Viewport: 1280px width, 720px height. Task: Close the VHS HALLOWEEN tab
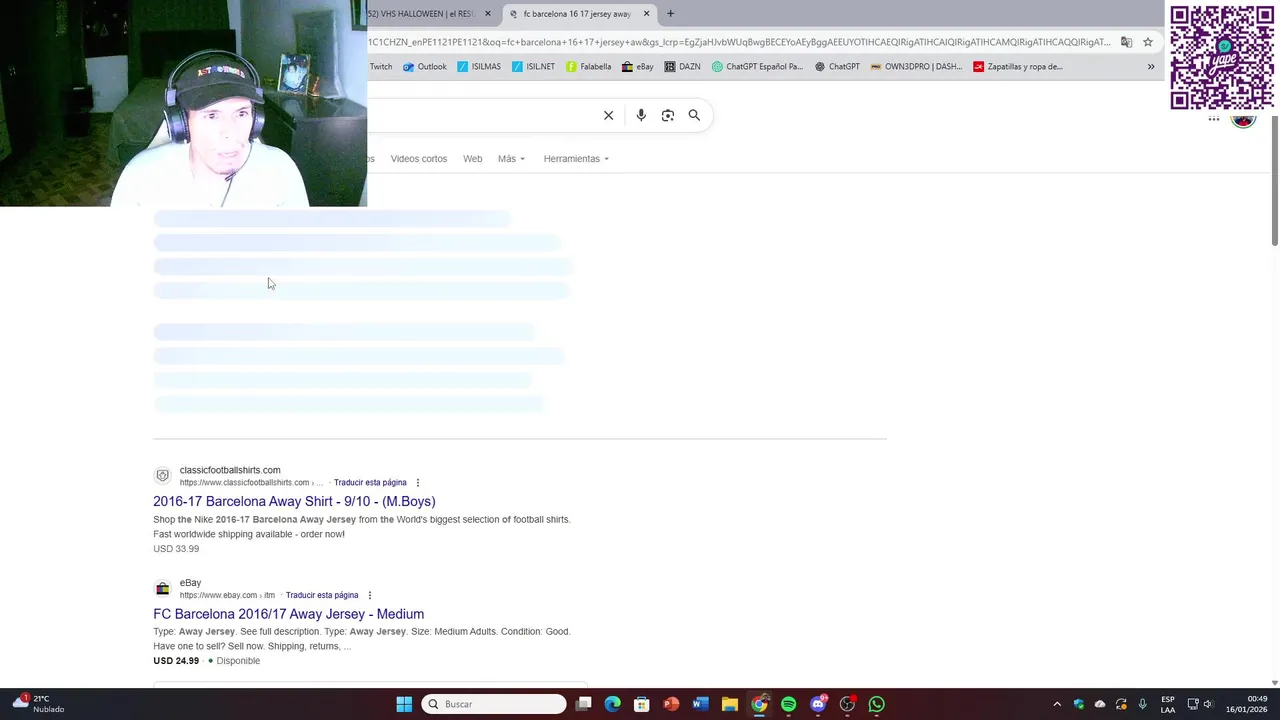488,13
